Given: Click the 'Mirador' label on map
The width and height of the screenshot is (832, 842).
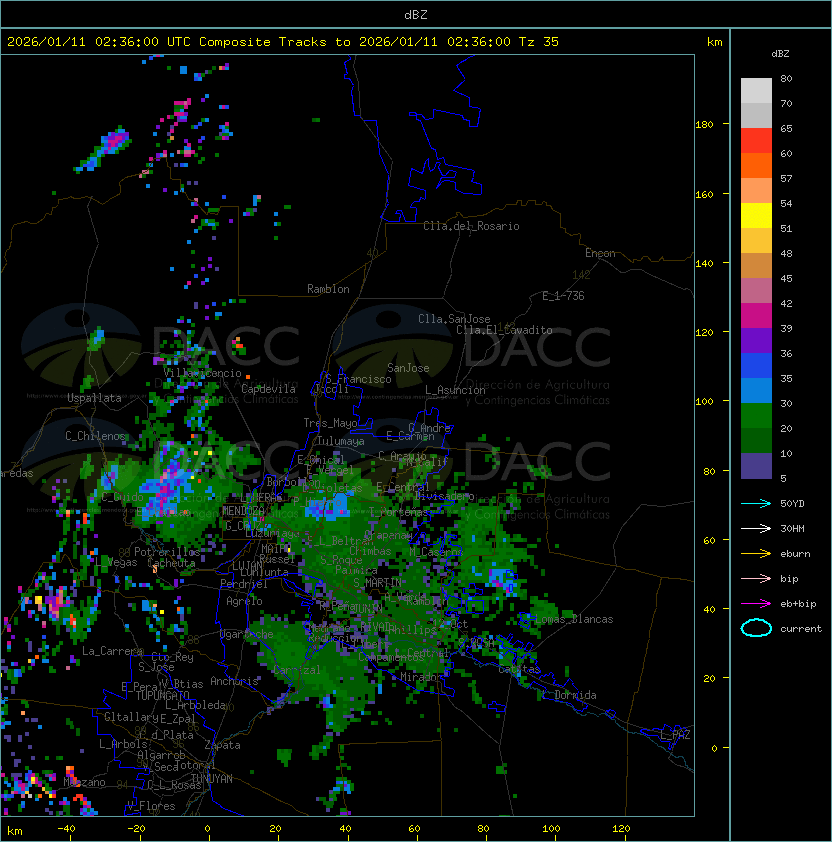Looking at the screenshot, I should point(421,677).
